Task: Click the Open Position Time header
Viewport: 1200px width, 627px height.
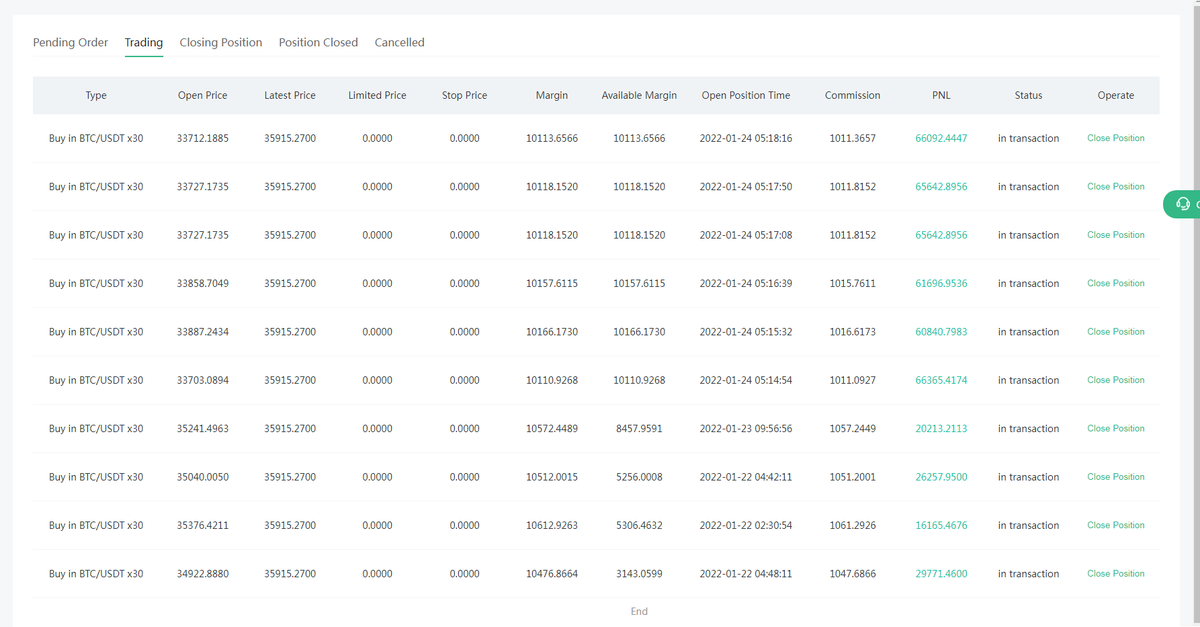Action: (746, 95)
